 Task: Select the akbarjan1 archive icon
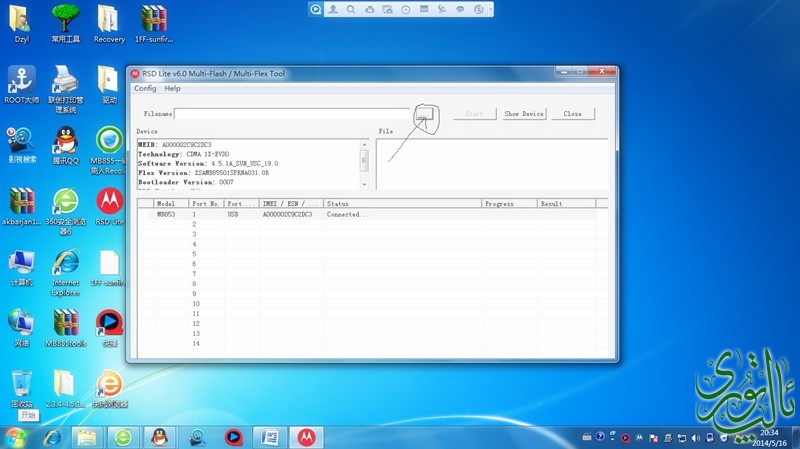pos(21,206)
